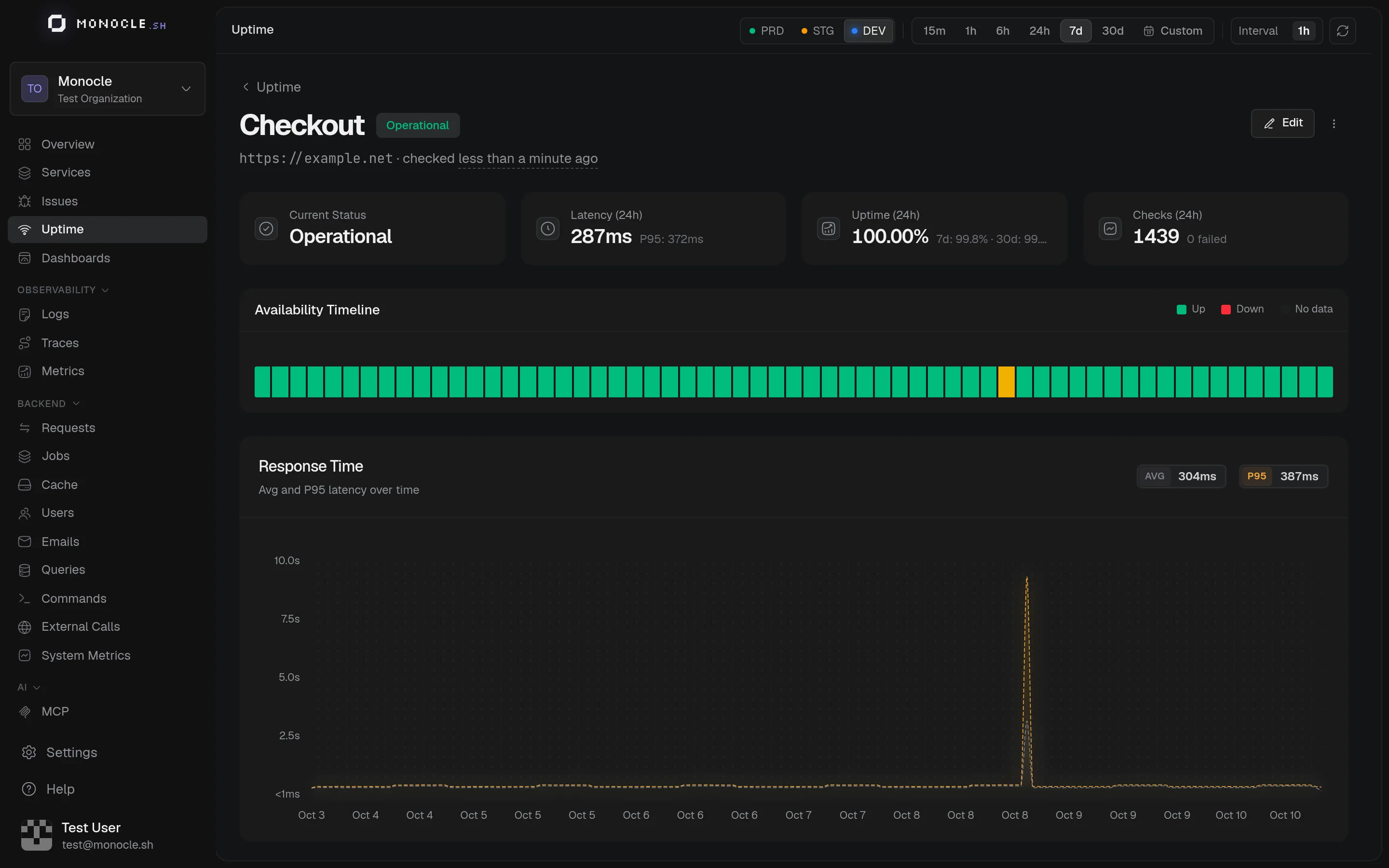The image size is (1389, 868).
Task: Click the refresh icon in top bar
Action: click(x=1342, y=31)
